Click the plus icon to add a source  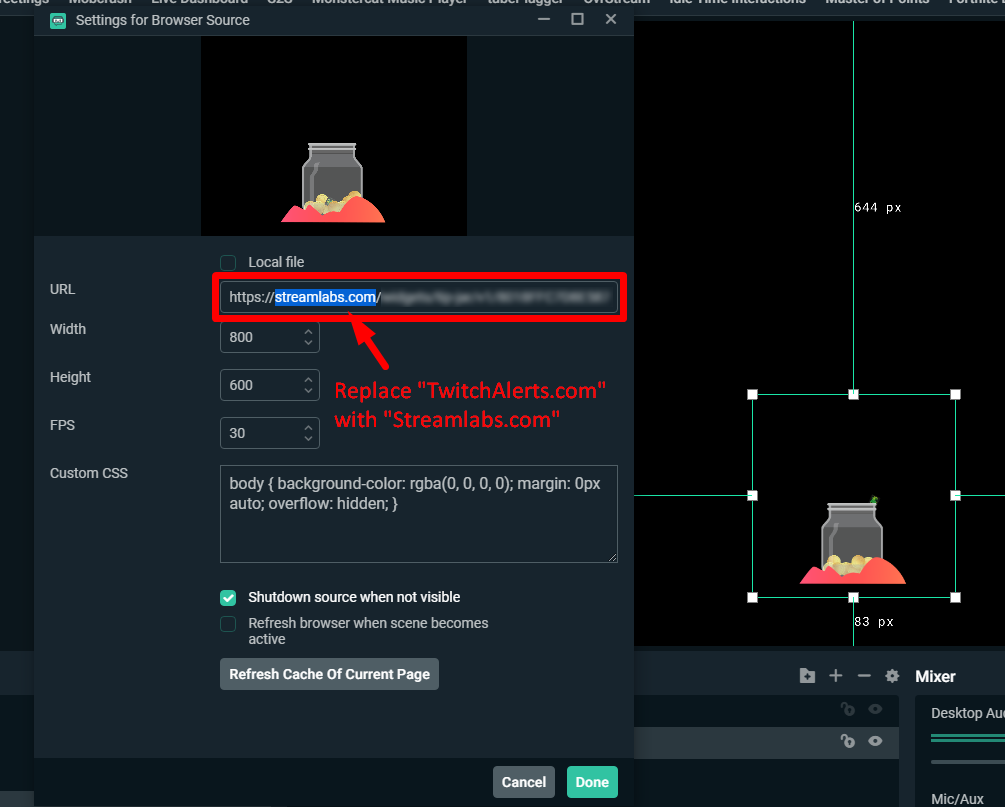pos(835,676)
